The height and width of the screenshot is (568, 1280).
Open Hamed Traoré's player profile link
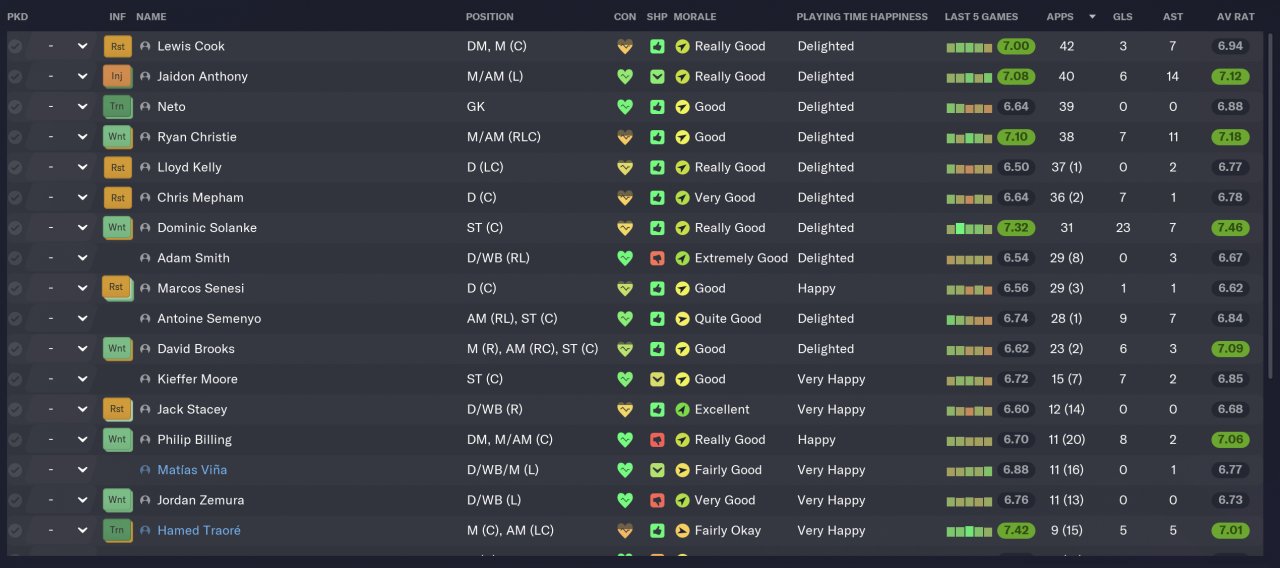coord(199,531)
